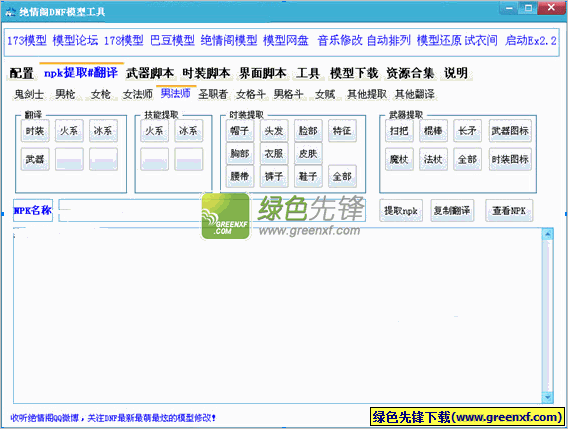Visit the 巴豆模型 link
This screenshot has height=429, width=568.
tap(172, 40)
